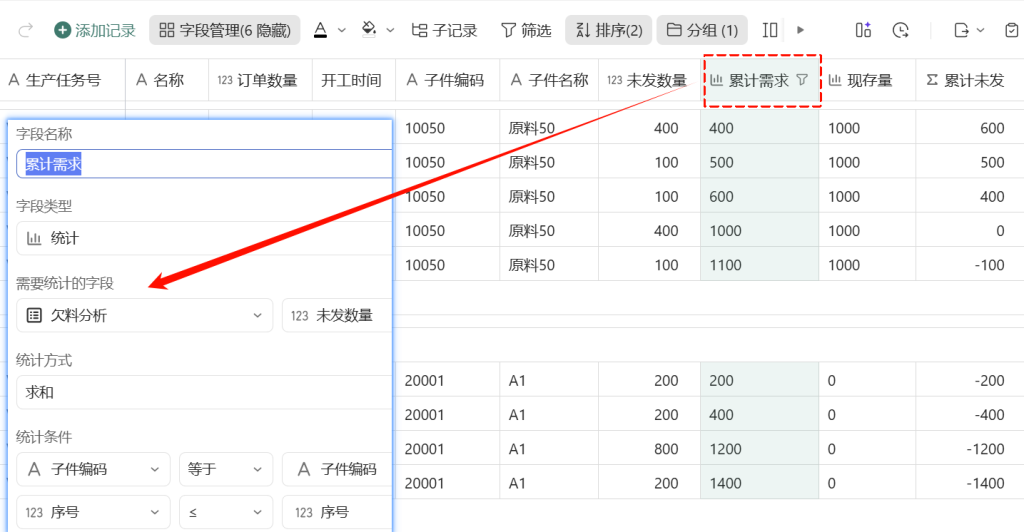Open the 欠料分析 table dropdown

(144, 315)
